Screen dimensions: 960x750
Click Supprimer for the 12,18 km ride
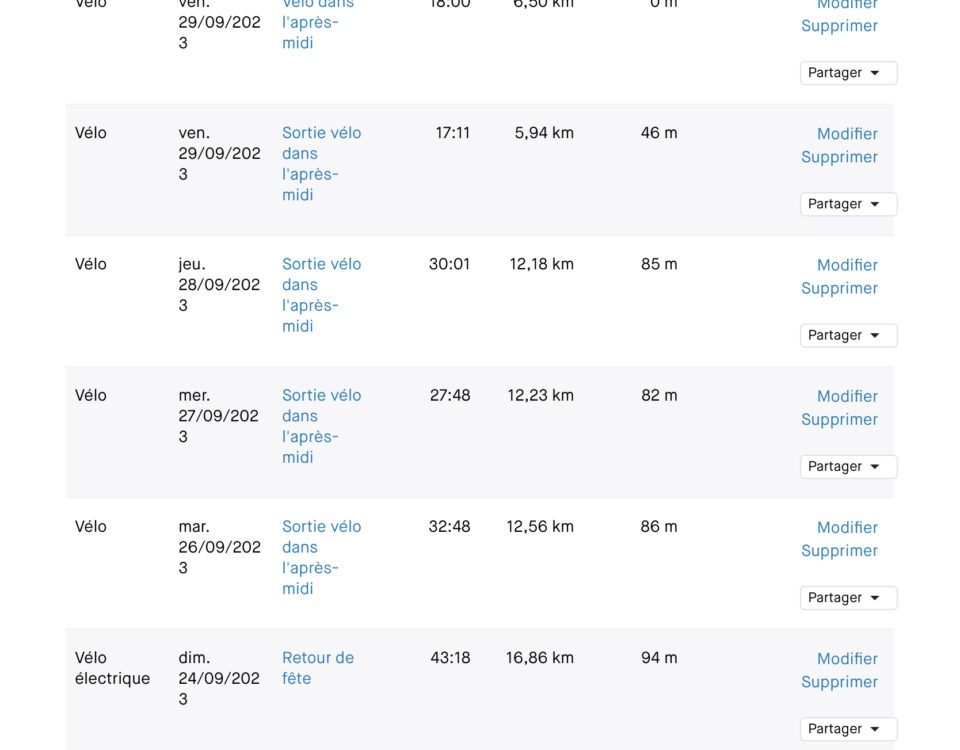tap(839, 288)
